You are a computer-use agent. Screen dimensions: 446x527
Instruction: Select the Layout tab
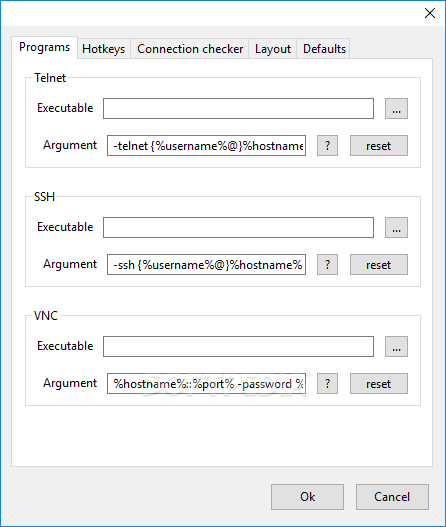[273, 49]
